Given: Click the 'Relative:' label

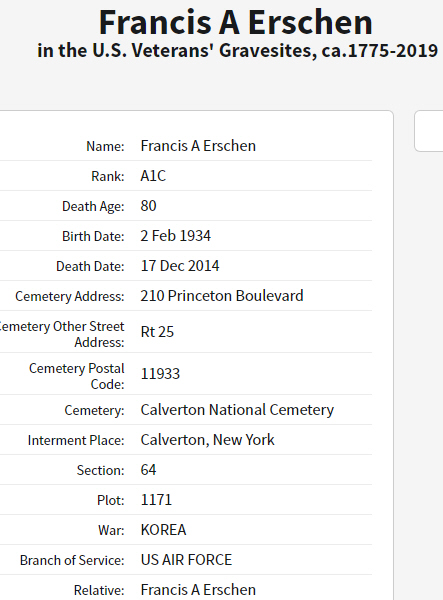Looking at the screenshot, I should (x=99, y=590).
